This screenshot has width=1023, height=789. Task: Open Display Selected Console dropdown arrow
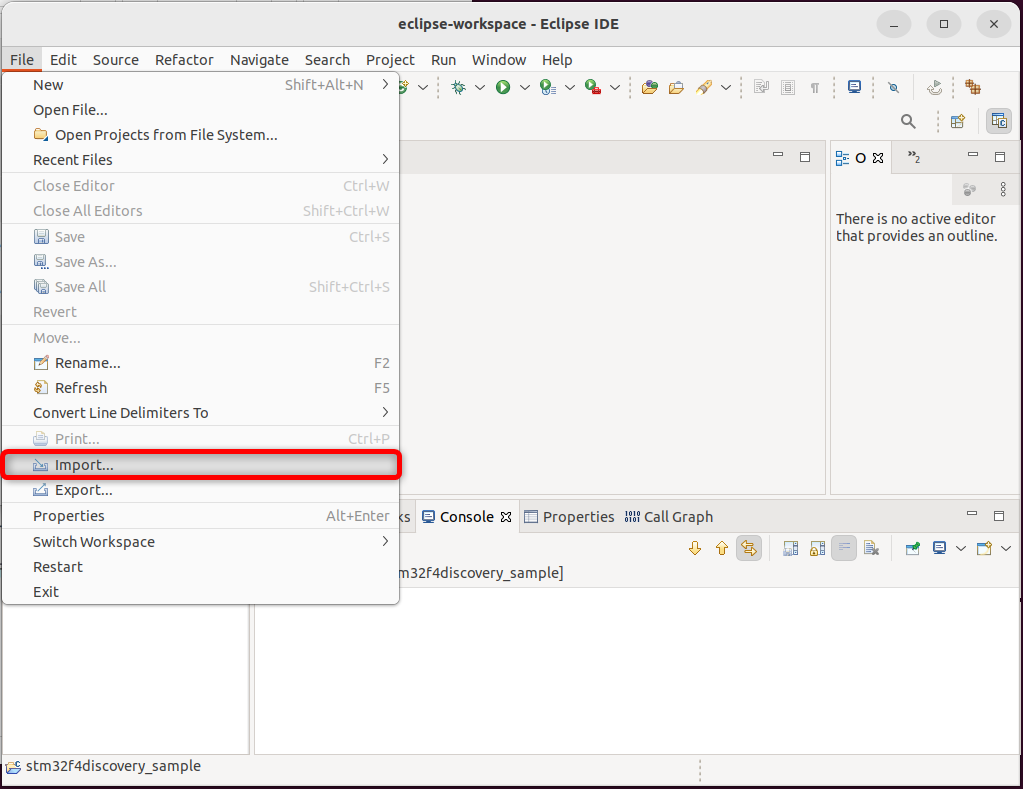click(x=960, y=548)
